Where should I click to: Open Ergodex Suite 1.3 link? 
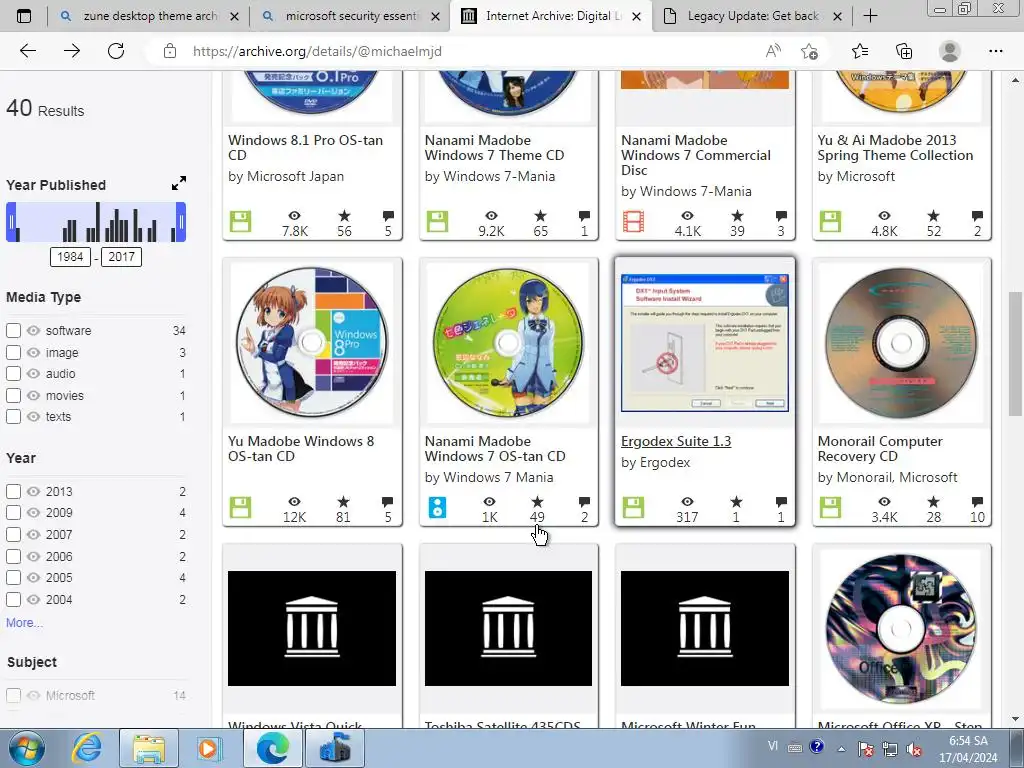click(676, 441)
